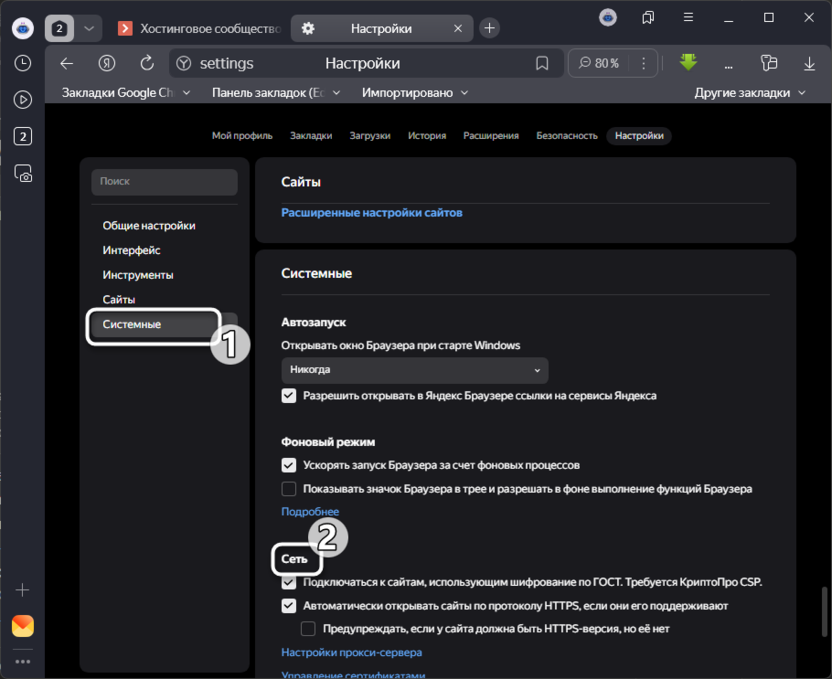This screenshot has height=679, width=832.
Task: Click the page vertical scrollbar thumb
Action: tap(824, 611)
